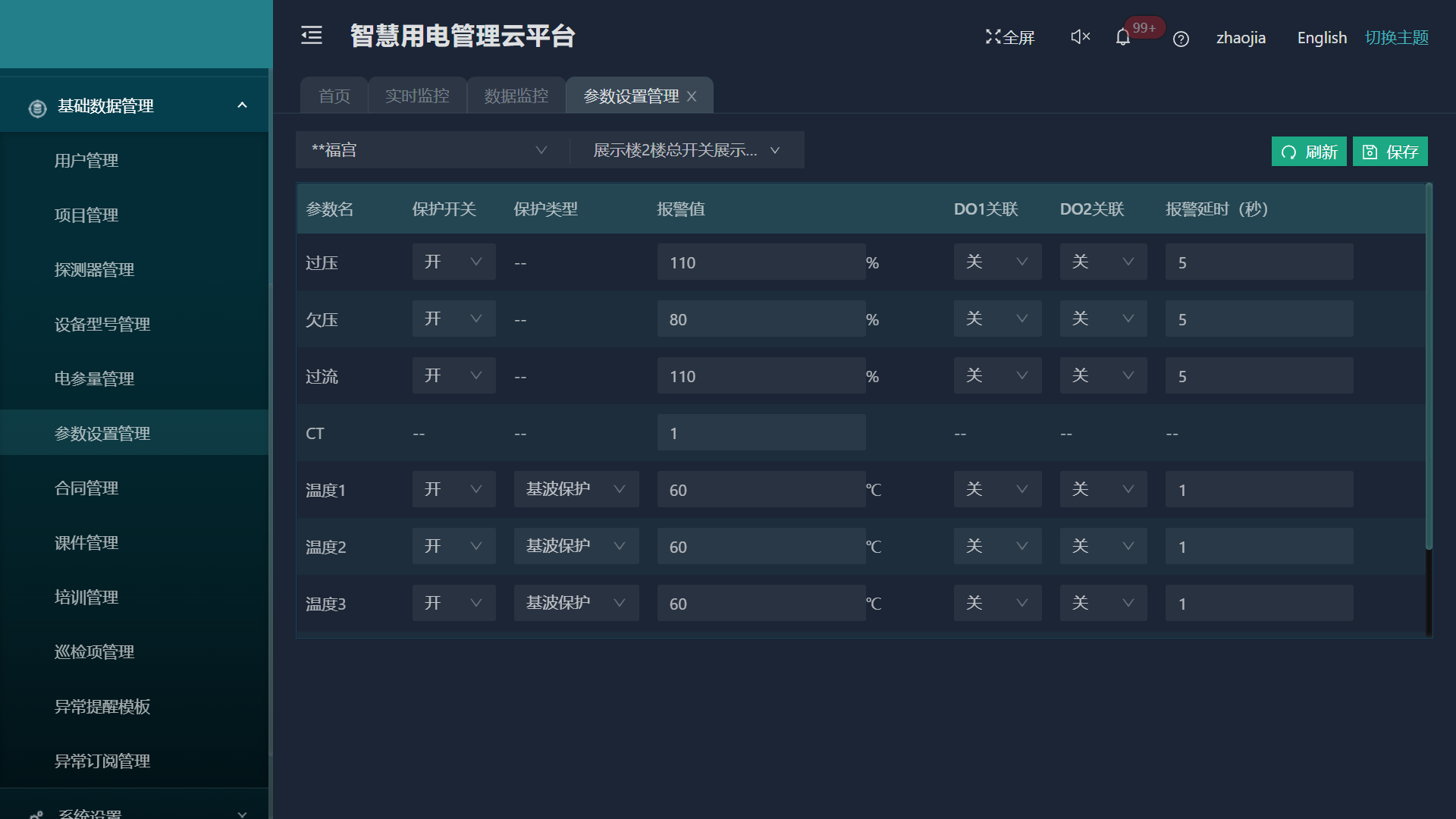Click the 保存 save button
This screenshot has width=1456, height=819.
click(1390, 152)
